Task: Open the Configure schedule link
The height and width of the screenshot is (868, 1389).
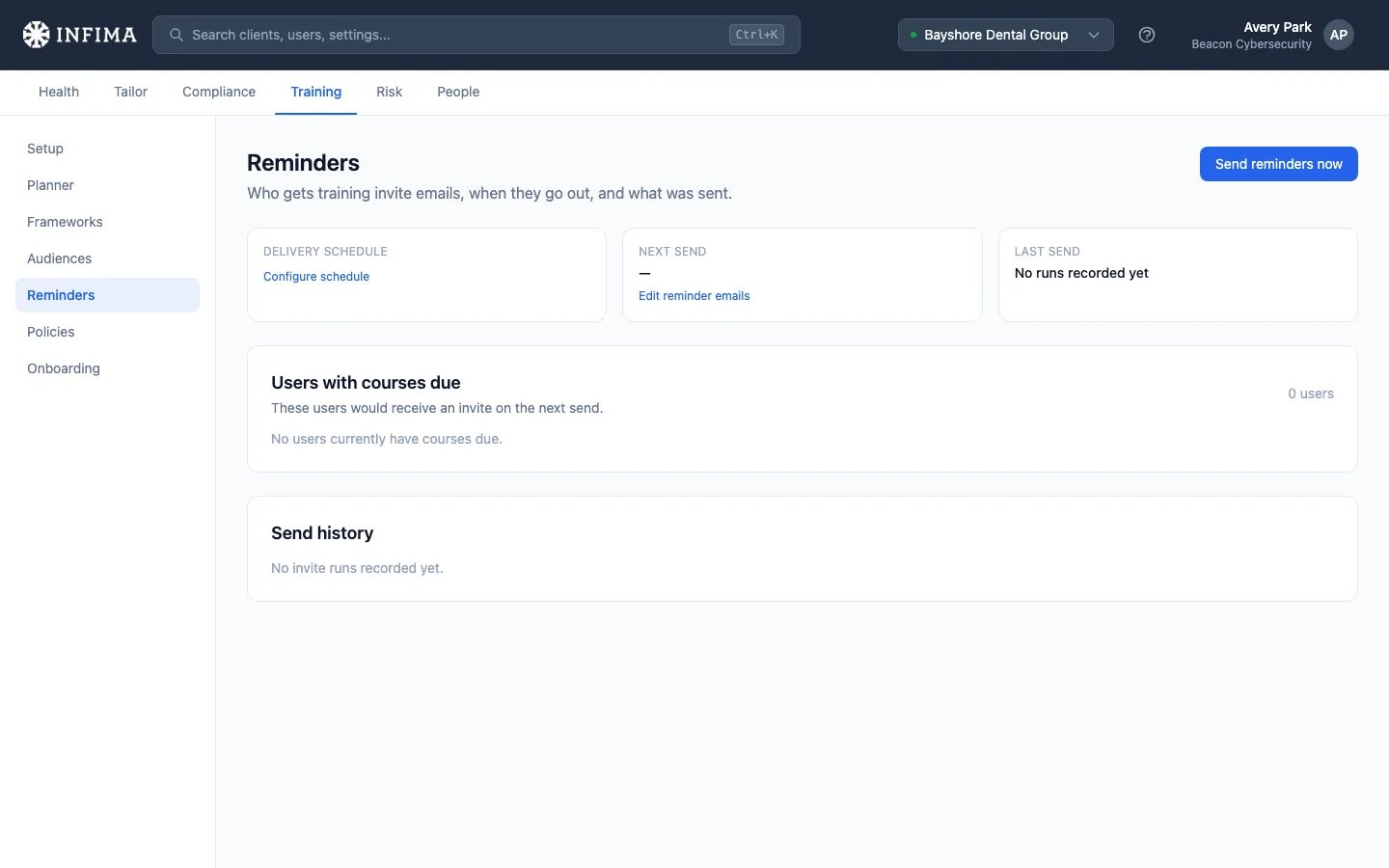Action: click(316, 277)
